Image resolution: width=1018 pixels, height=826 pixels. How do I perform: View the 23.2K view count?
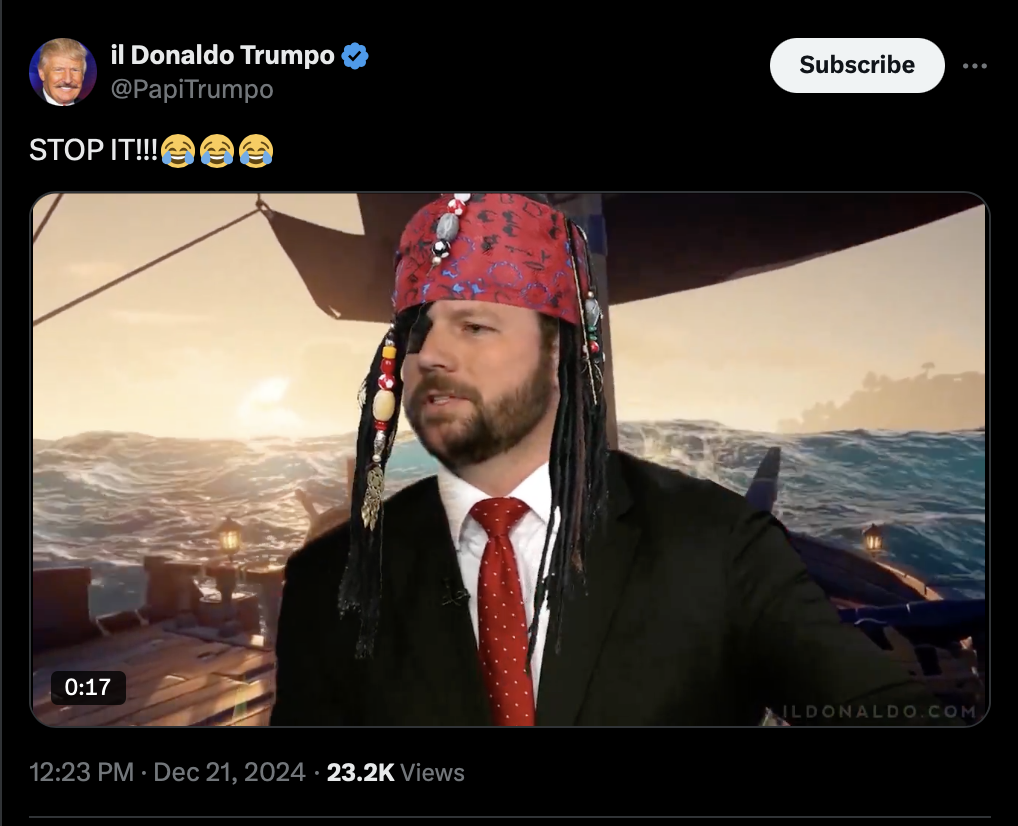click(360, 772)
